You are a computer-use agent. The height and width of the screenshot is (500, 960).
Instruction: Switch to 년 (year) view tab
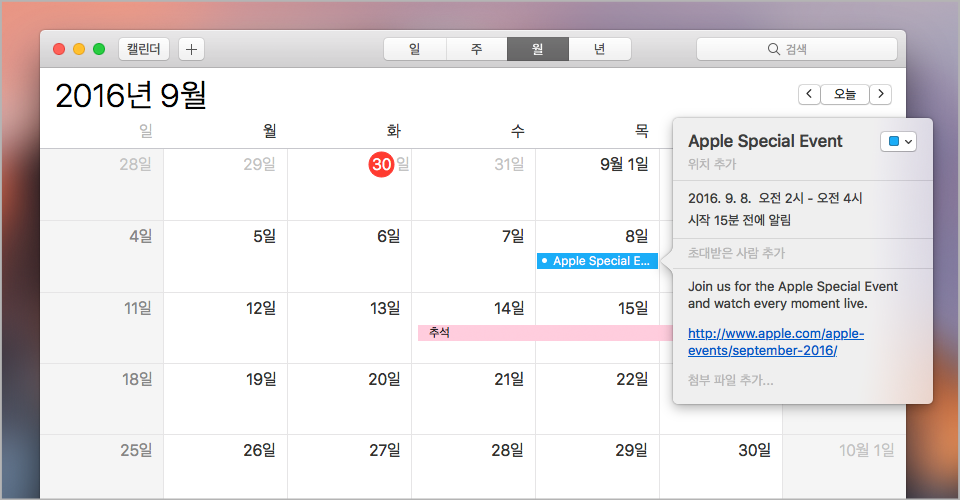tap(600, 49)
